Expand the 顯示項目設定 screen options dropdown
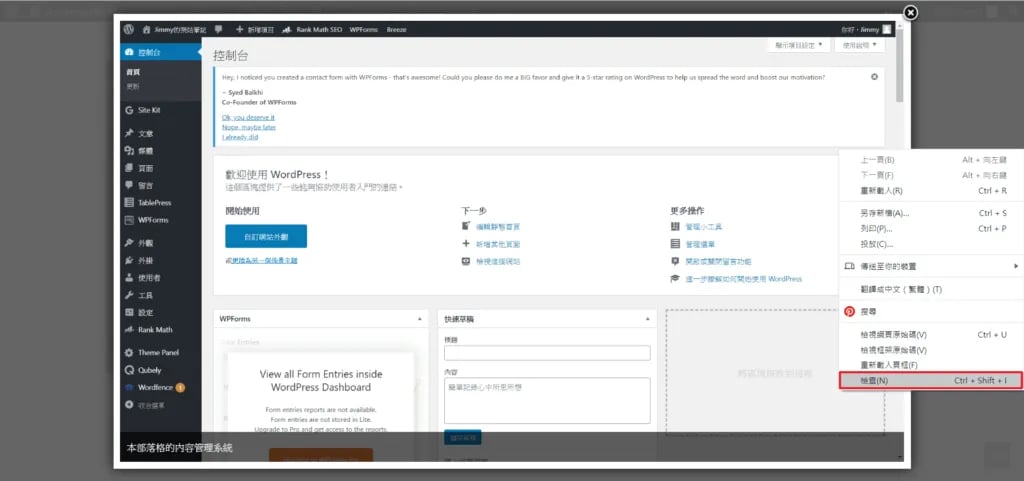The image size is (1024, 481). pyautogui.click(x=798, y=46)
